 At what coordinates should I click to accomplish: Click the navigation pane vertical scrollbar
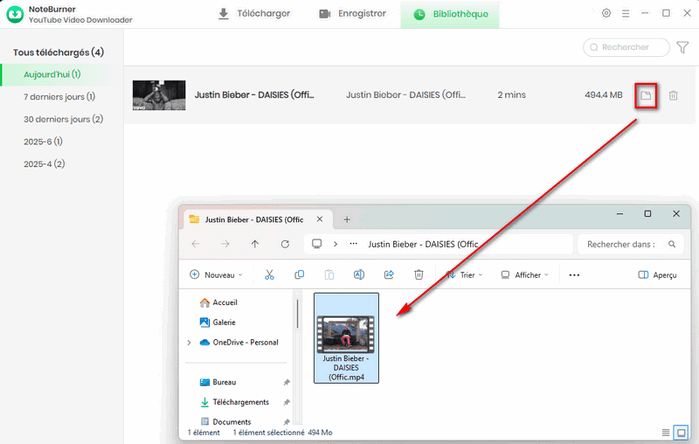tap(297, 315)
